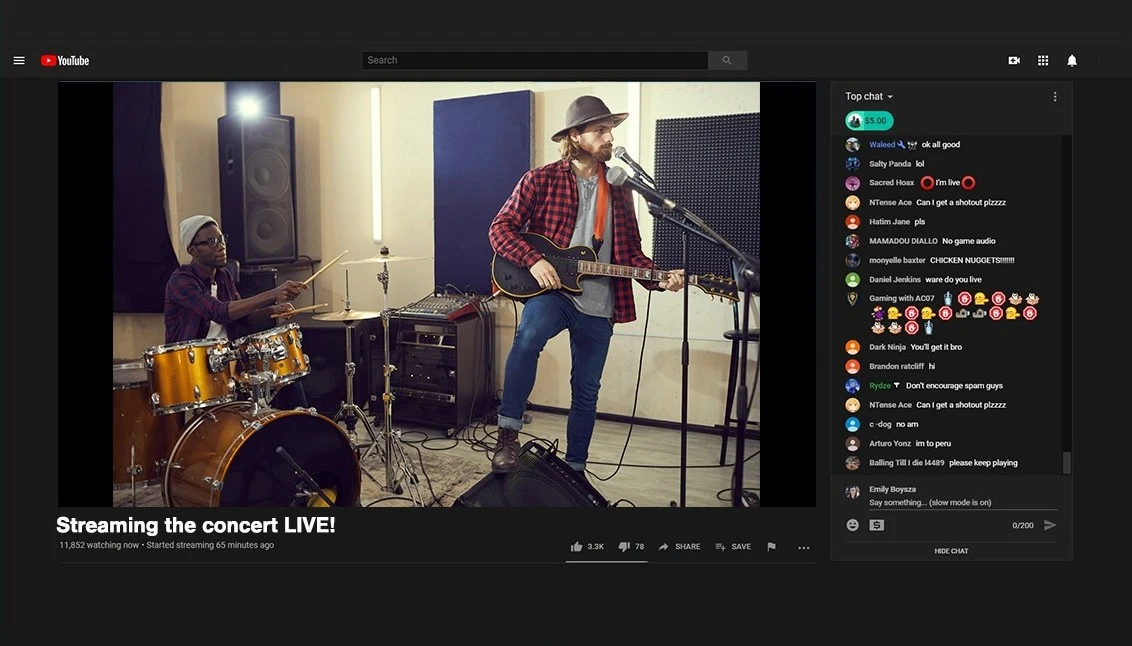This screenshot has width=1132, height=646.
Task: Like the video with thumbs up
Action: (577, 547)
